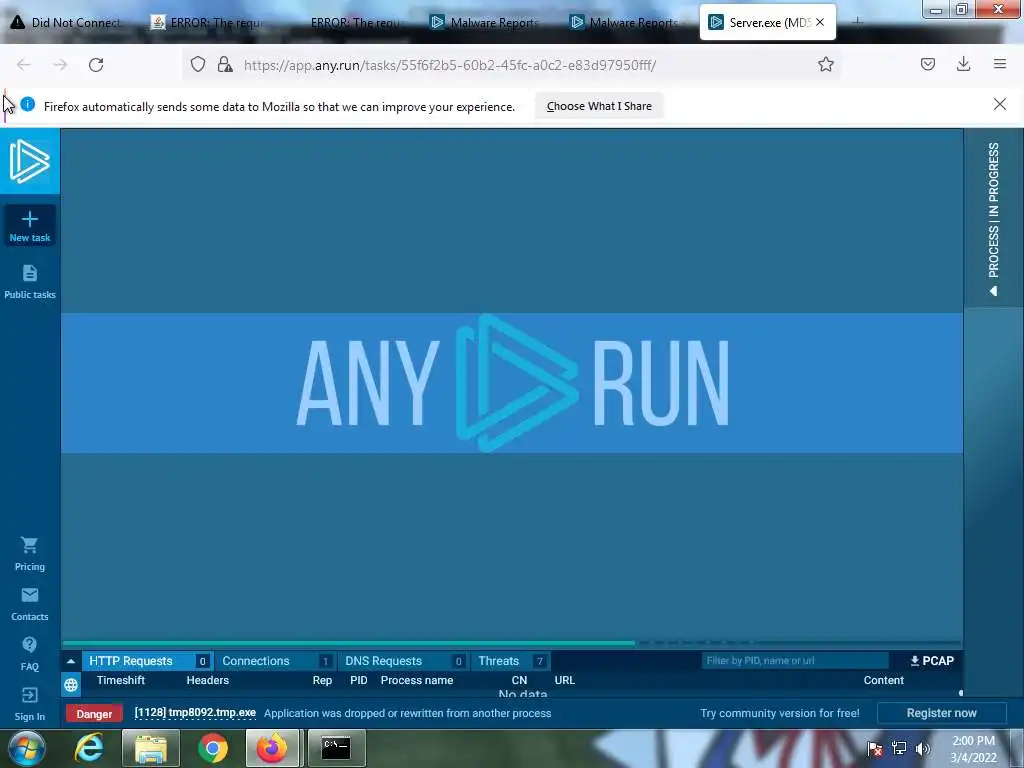The image size is (1024, 768).
Task: Bookmark this page with star
Action: [x=825, y=64]
